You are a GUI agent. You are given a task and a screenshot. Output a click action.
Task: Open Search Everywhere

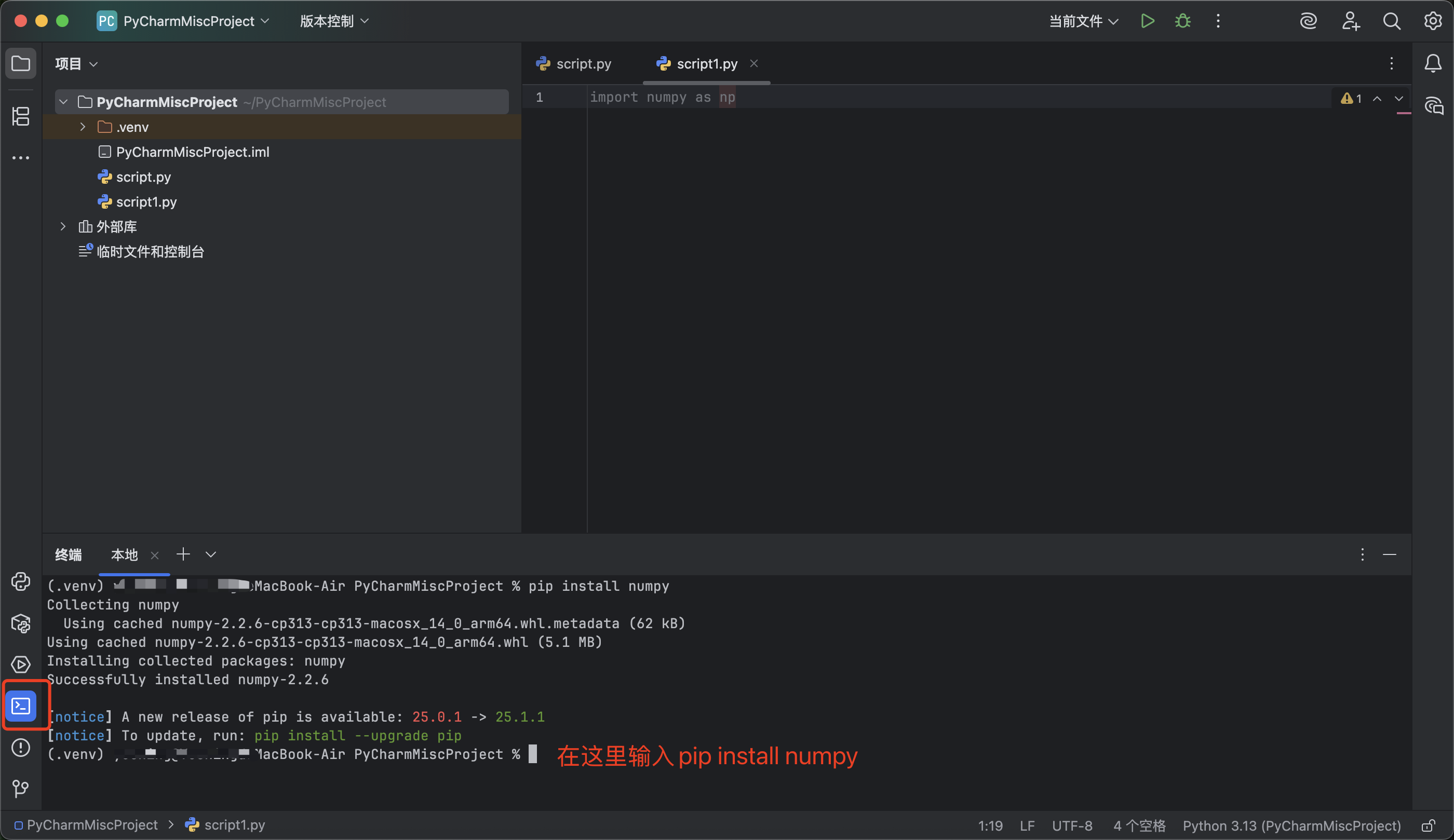1392,21
